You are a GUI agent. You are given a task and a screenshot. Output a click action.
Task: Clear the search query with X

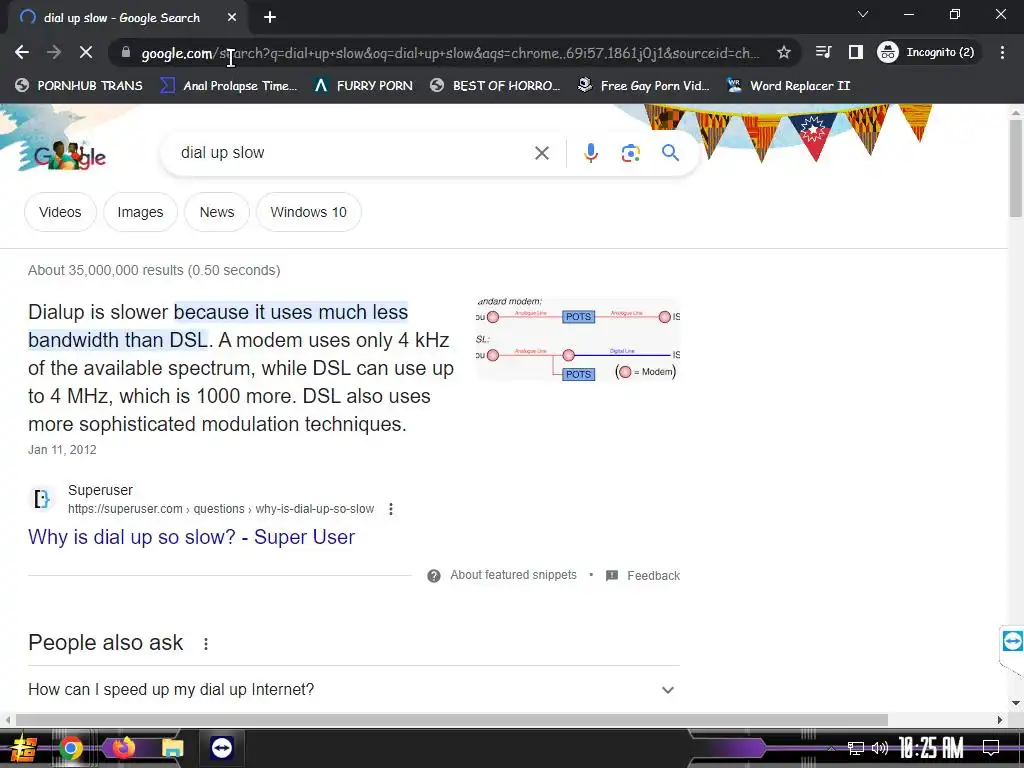pyautogui.click(x=541, y=153)
